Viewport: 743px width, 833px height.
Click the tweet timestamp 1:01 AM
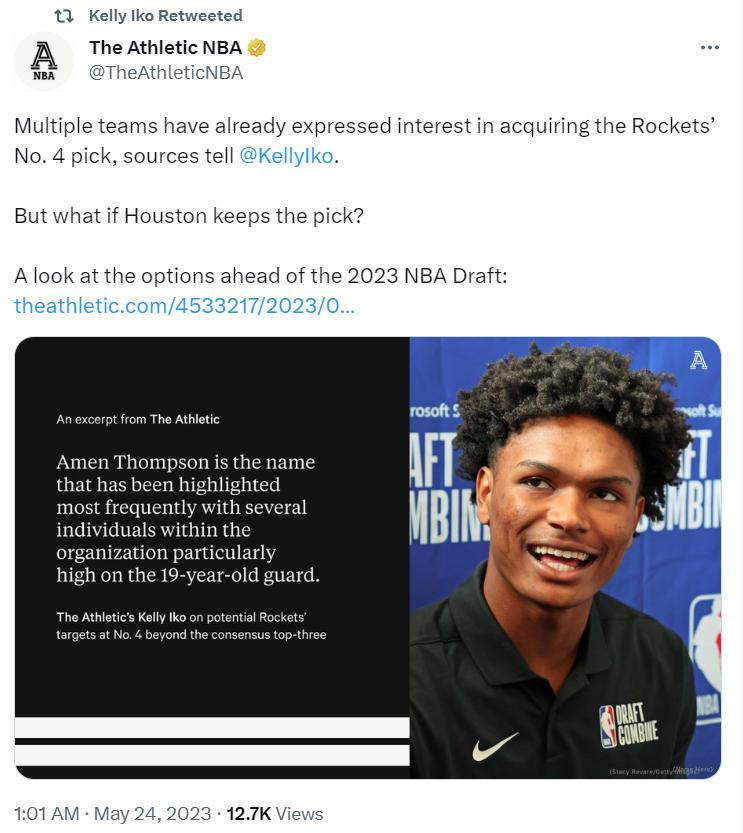click(47, 814)
